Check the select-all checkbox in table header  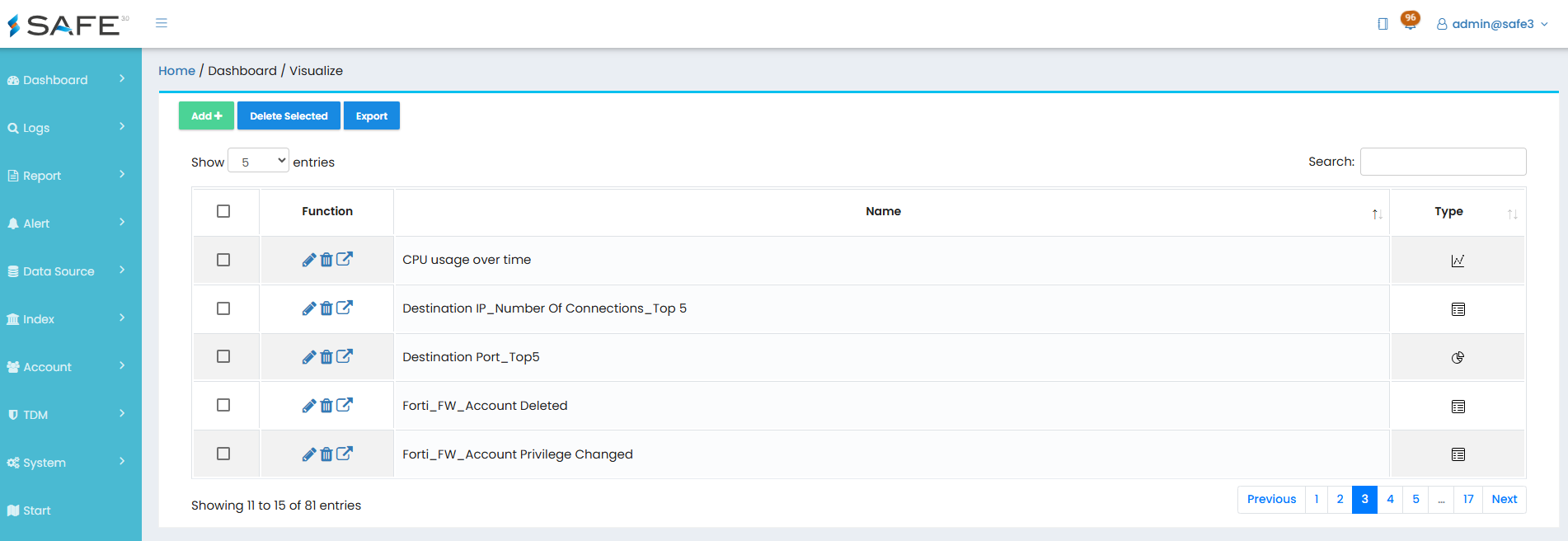(223, 211)
